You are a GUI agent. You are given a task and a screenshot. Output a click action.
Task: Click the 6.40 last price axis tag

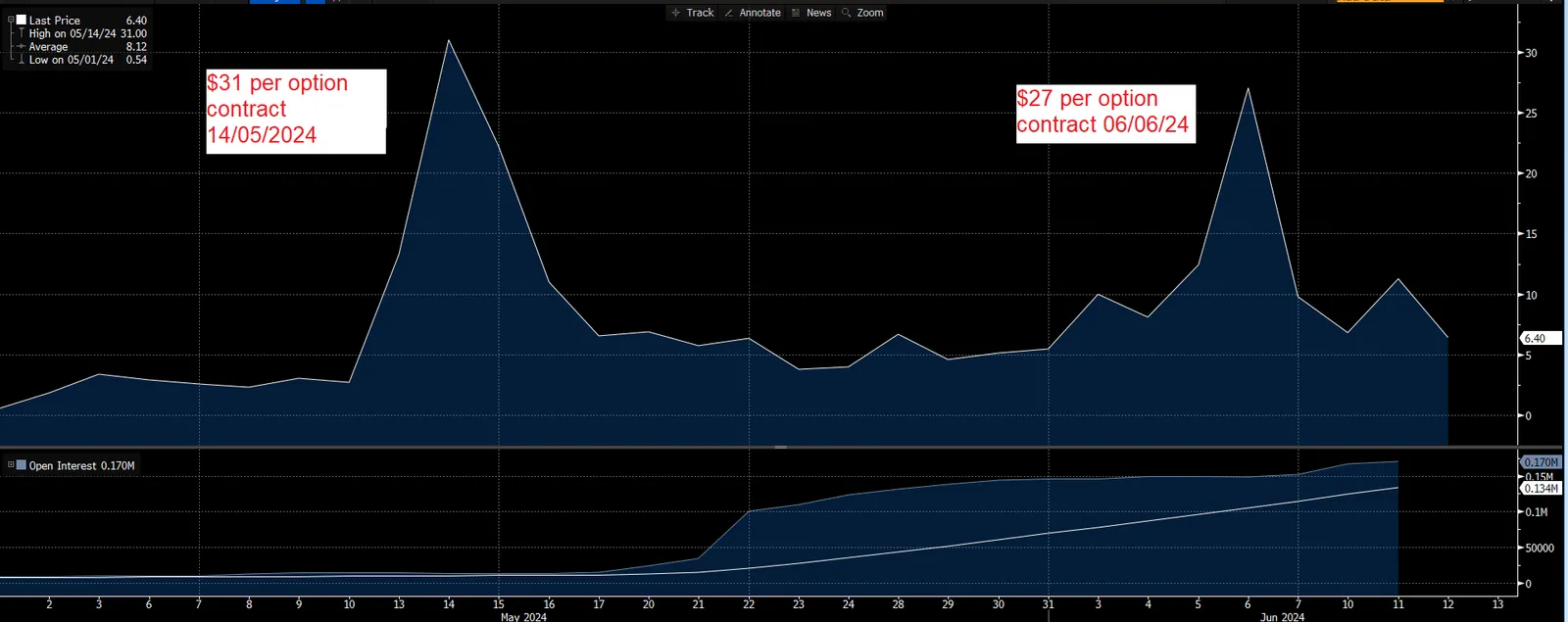1541,338
